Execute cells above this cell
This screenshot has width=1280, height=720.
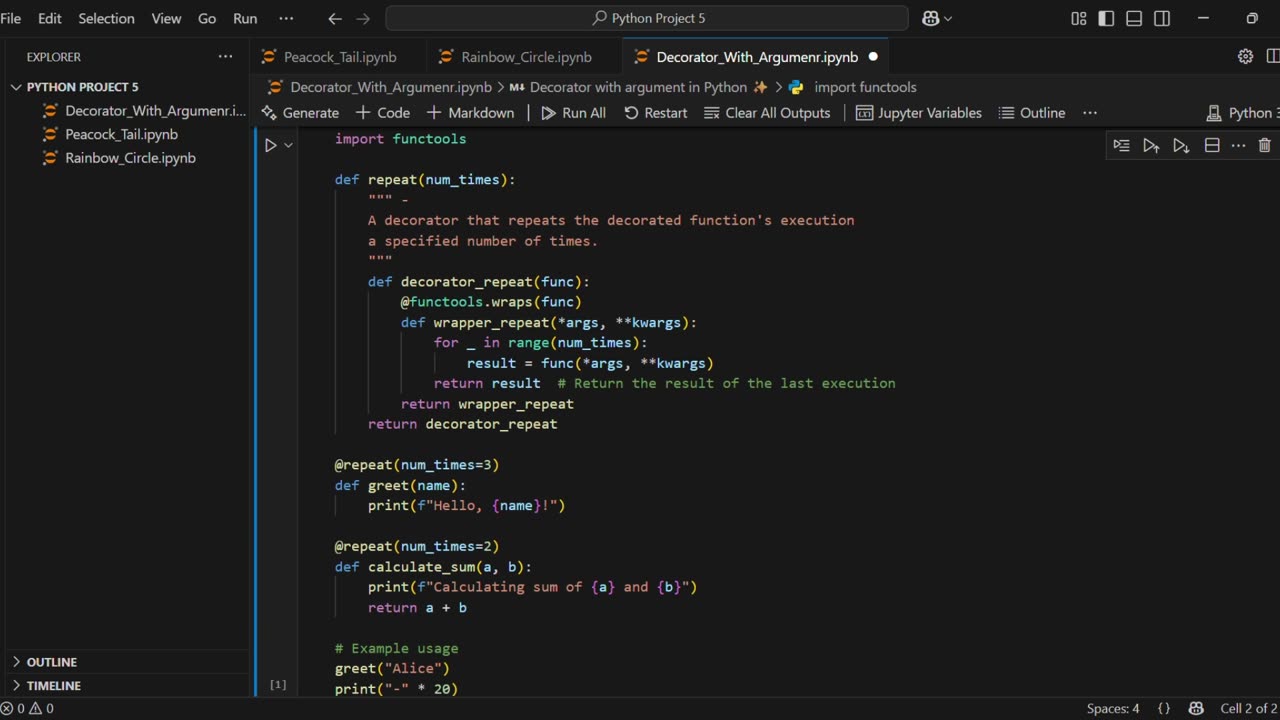[x=1151, y=145]
